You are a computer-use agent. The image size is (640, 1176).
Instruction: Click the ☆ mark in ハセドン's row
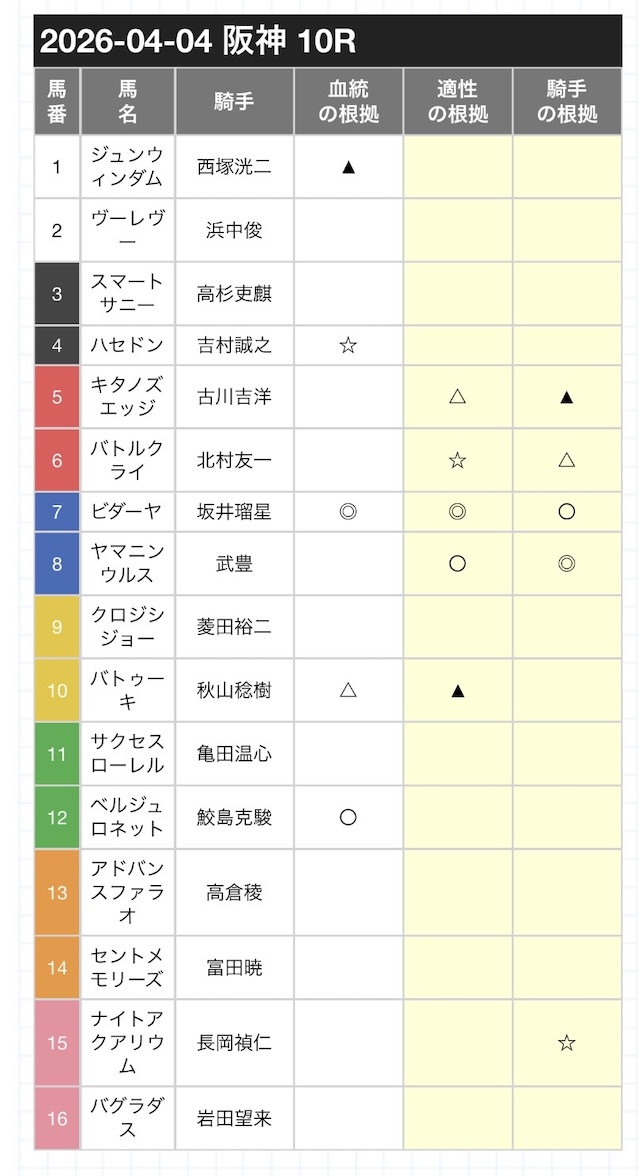click(348, 346)
